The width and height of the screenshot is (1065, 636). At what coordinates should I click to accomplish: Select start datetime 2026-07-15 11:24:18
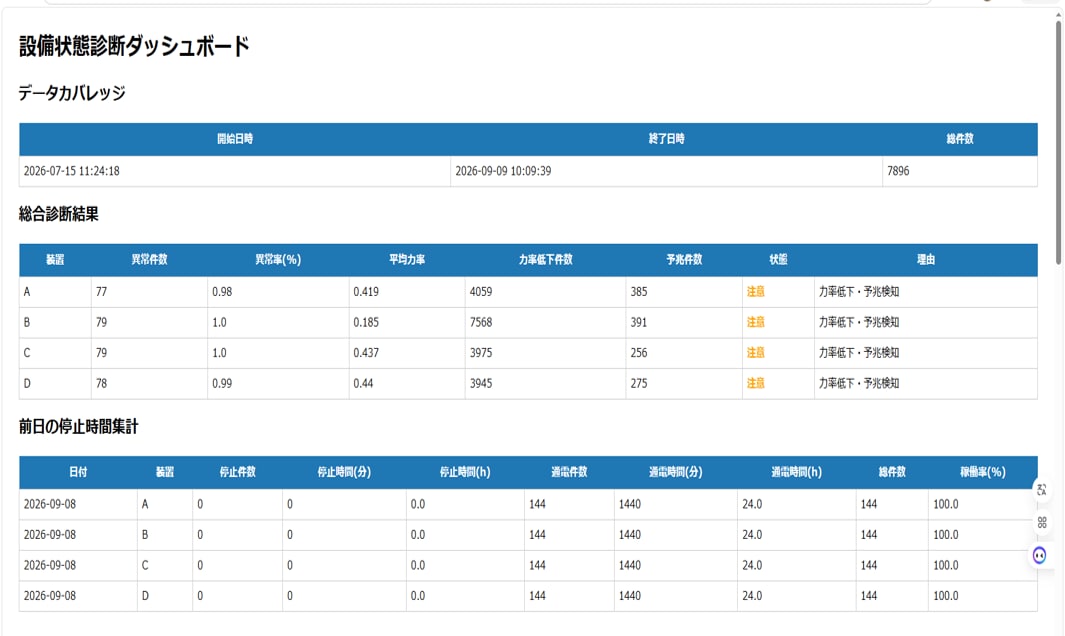(71, 171)
